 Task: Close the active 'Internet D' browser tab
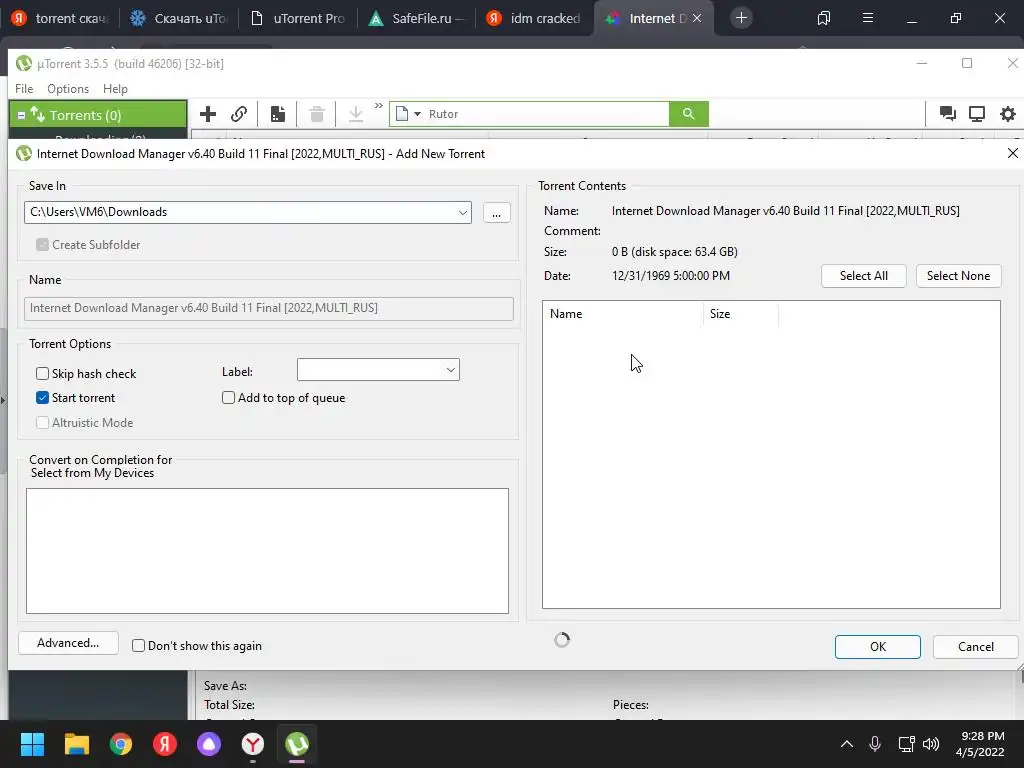tap(697, 18)
